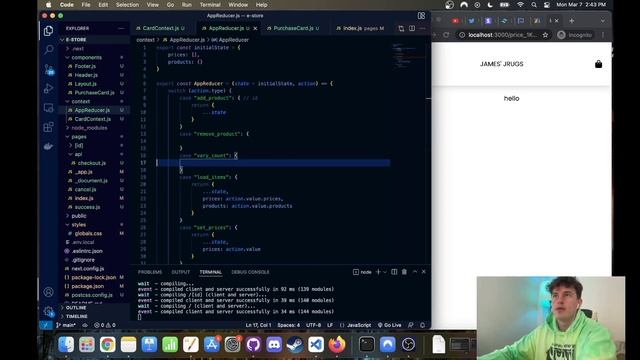Split the editor to the right
Screen dimensions: 640x360
tap(412, 28)
